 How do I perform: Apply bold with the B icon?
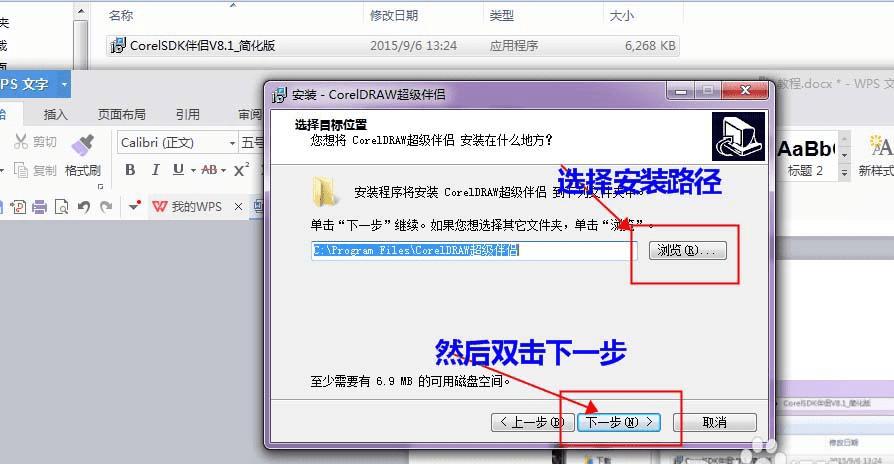(x=130, y=170)
